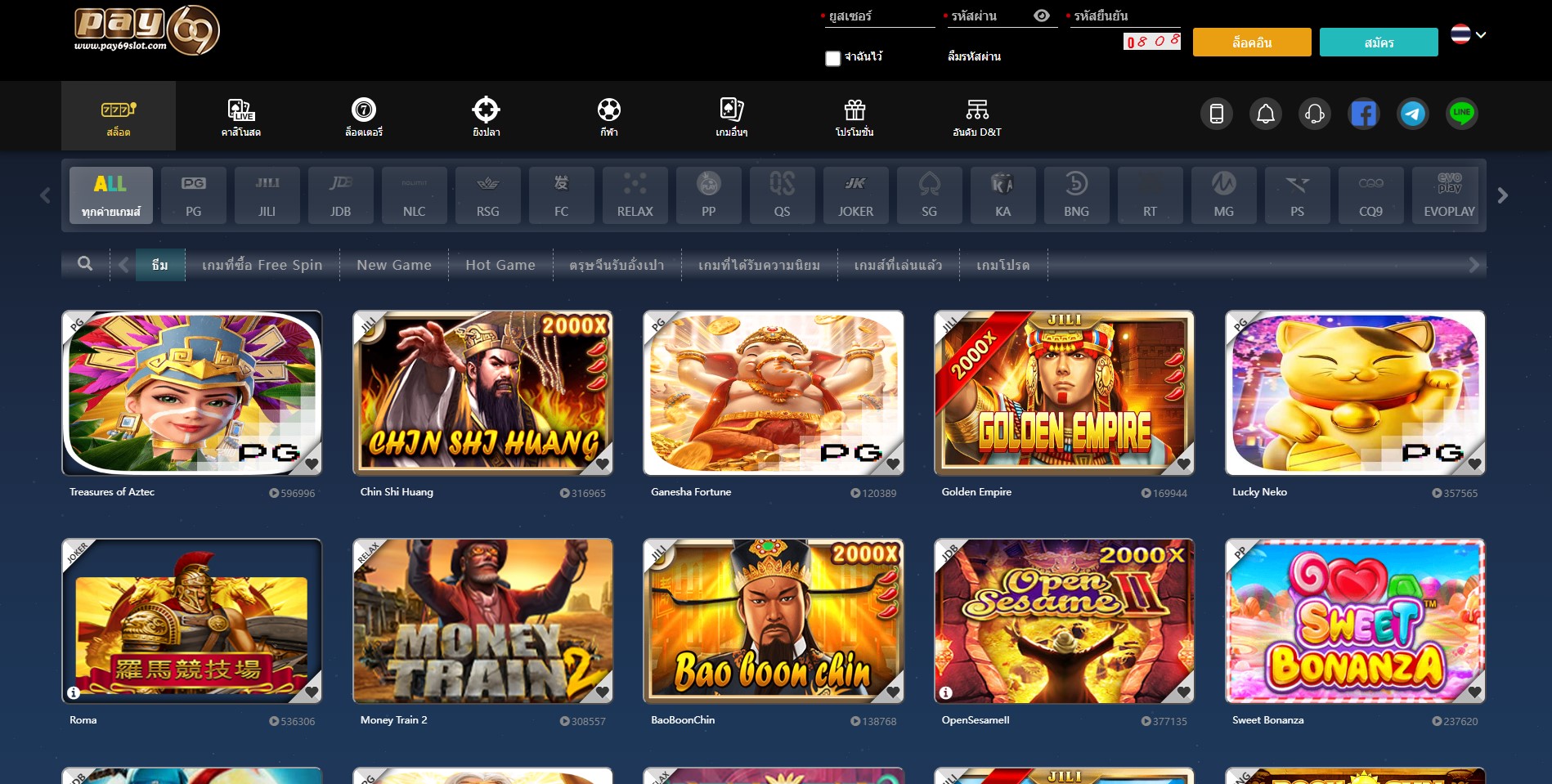The image size is (1552, 784).
Task: Switch to the Free Spin games tab
Action: click(262, 265)
